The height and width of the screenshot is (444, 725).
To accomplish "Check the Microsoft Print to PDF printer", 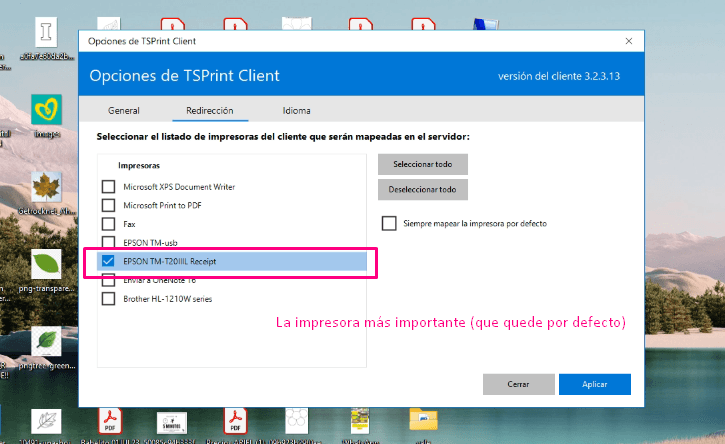I will (108, 205).
